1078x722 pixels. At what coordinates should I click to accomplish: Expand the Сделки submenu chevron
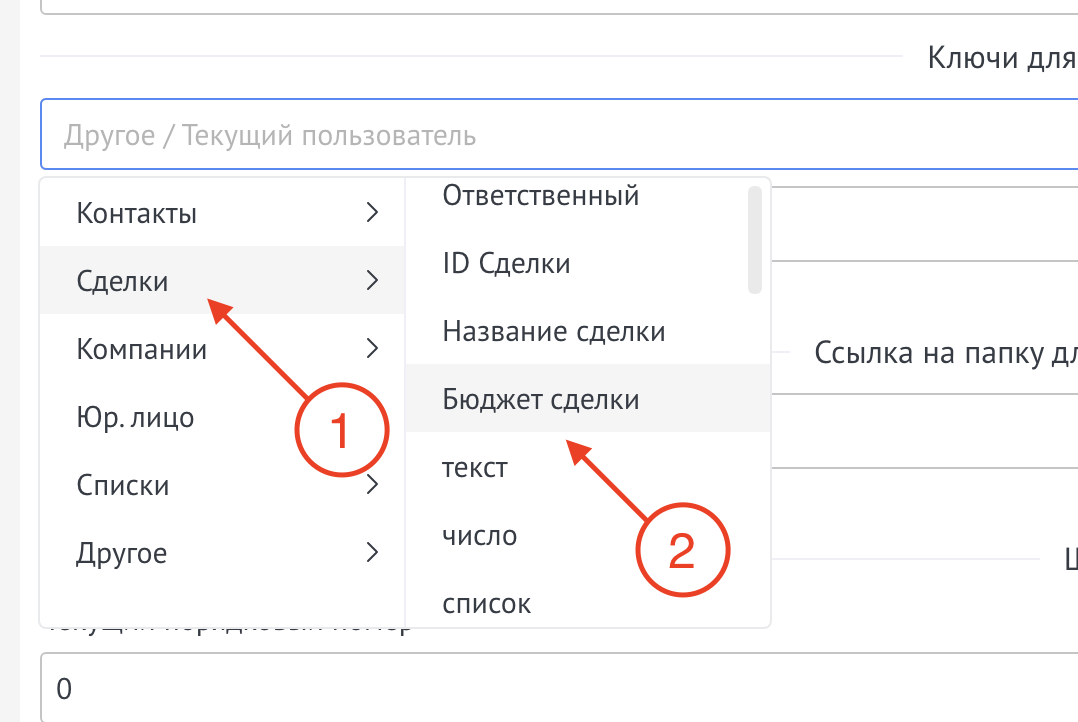click(x=372, y=281)
